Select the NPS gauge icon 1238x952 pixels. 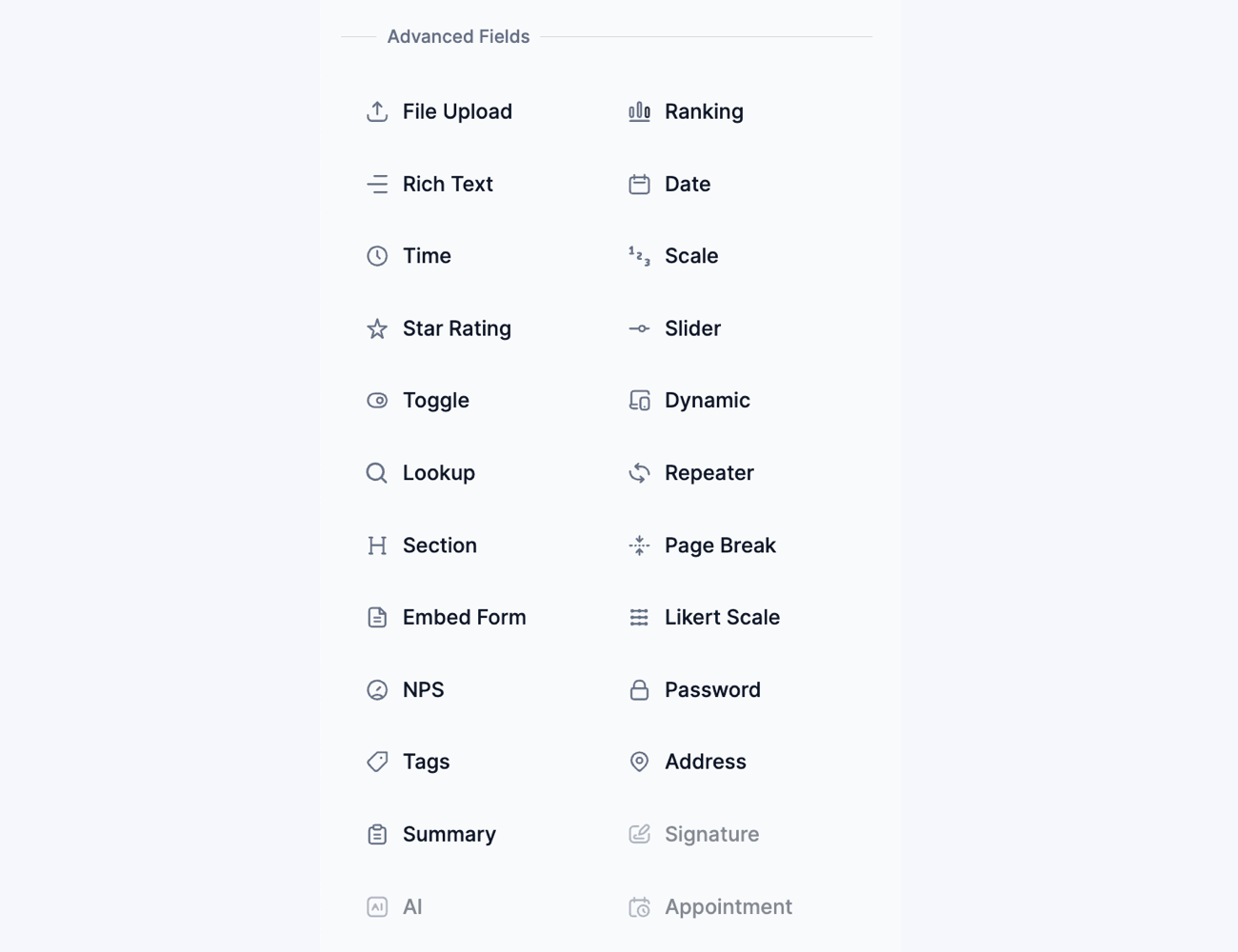tap(377, 690)
